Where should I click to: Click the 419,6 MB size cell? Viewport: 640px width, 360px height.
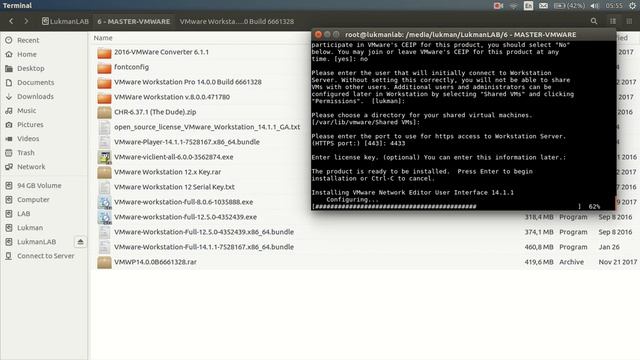tap(539, 262)
